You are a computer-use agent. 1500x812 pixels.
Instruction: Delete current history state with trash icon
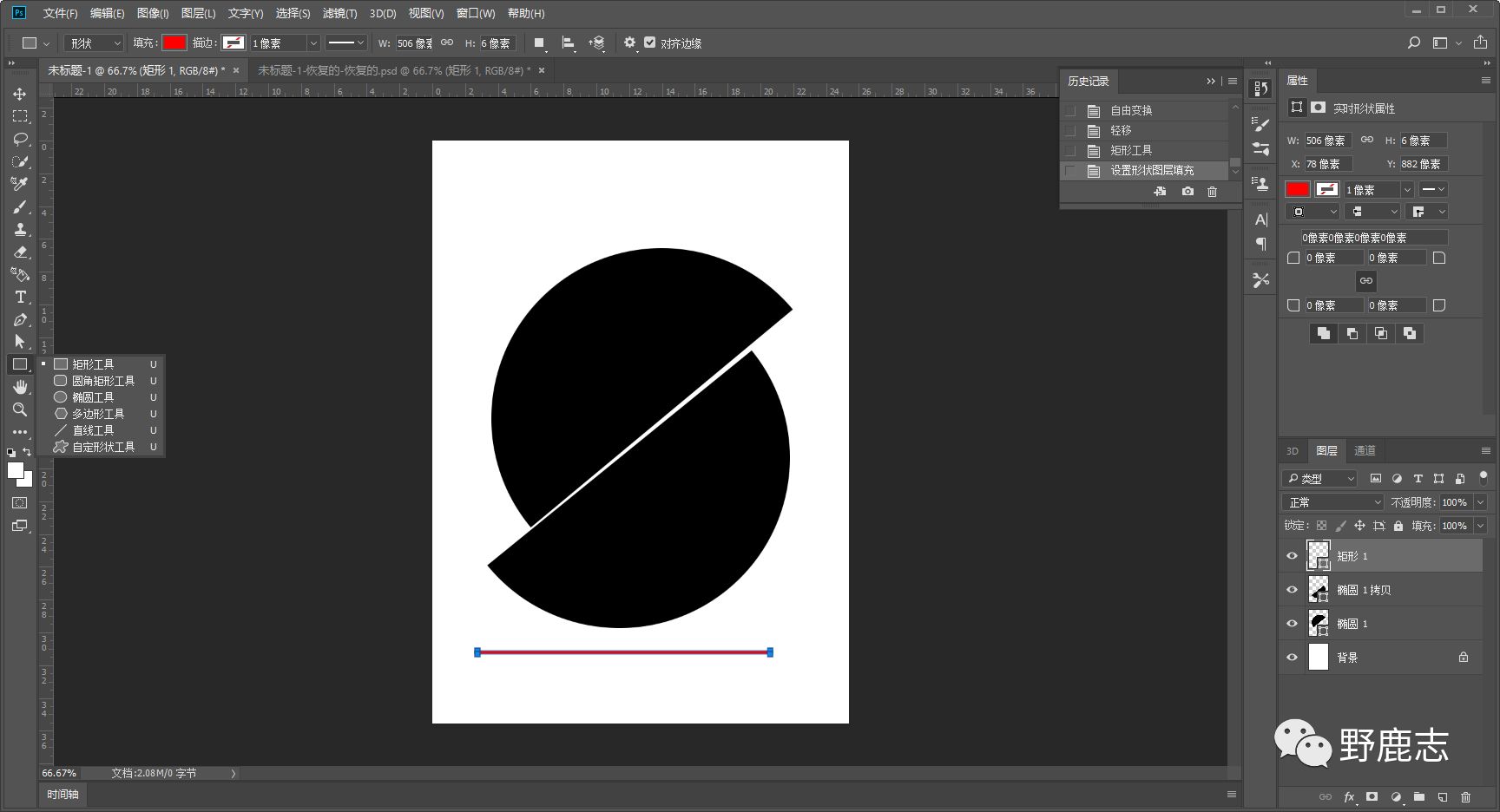point(1213,192)
